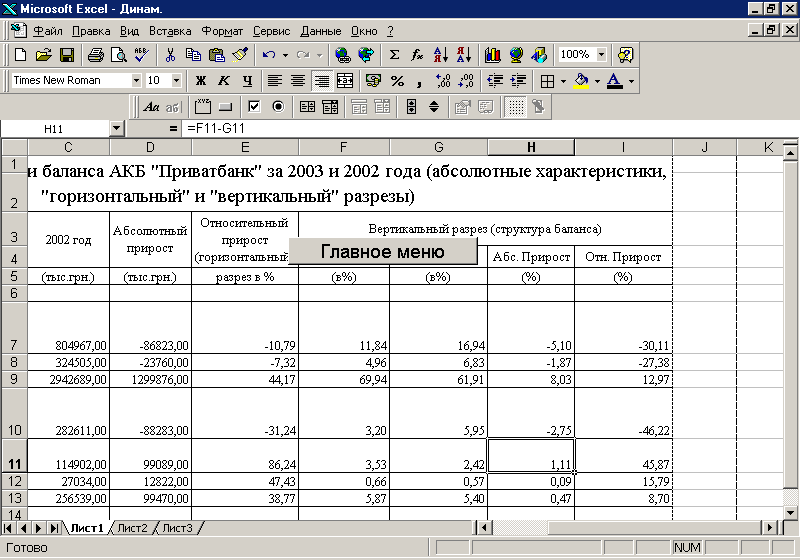Viewport: 800px width, 560px height.
Task: Save the workbook with the floppy icon
Action: pyautogui.click(x=67, y=55)
